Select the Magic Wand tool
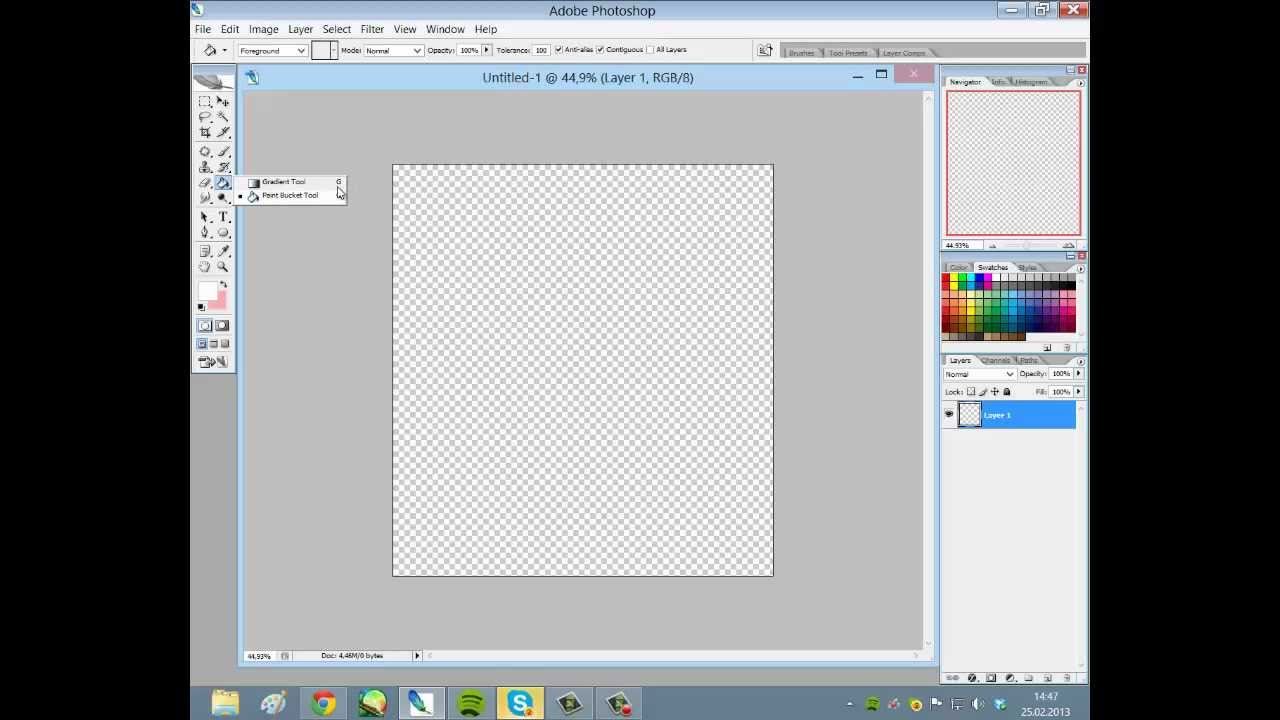 click(223, 117)
